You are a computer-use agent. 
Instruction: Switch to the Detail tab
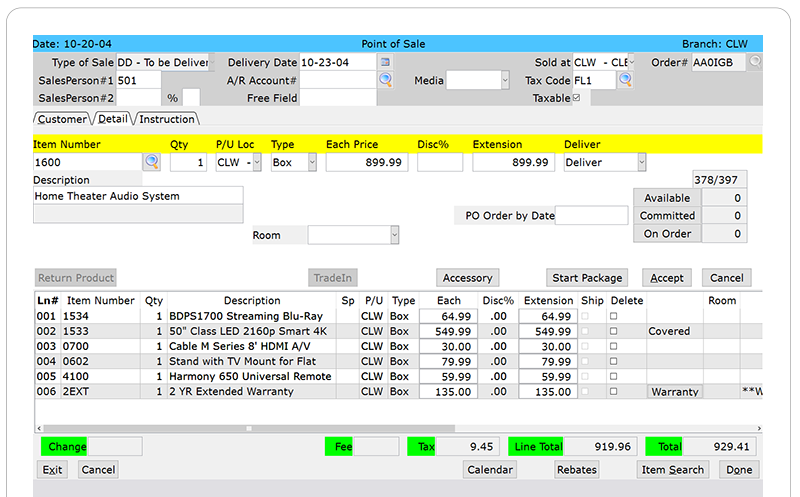click(x=113, y=118)
